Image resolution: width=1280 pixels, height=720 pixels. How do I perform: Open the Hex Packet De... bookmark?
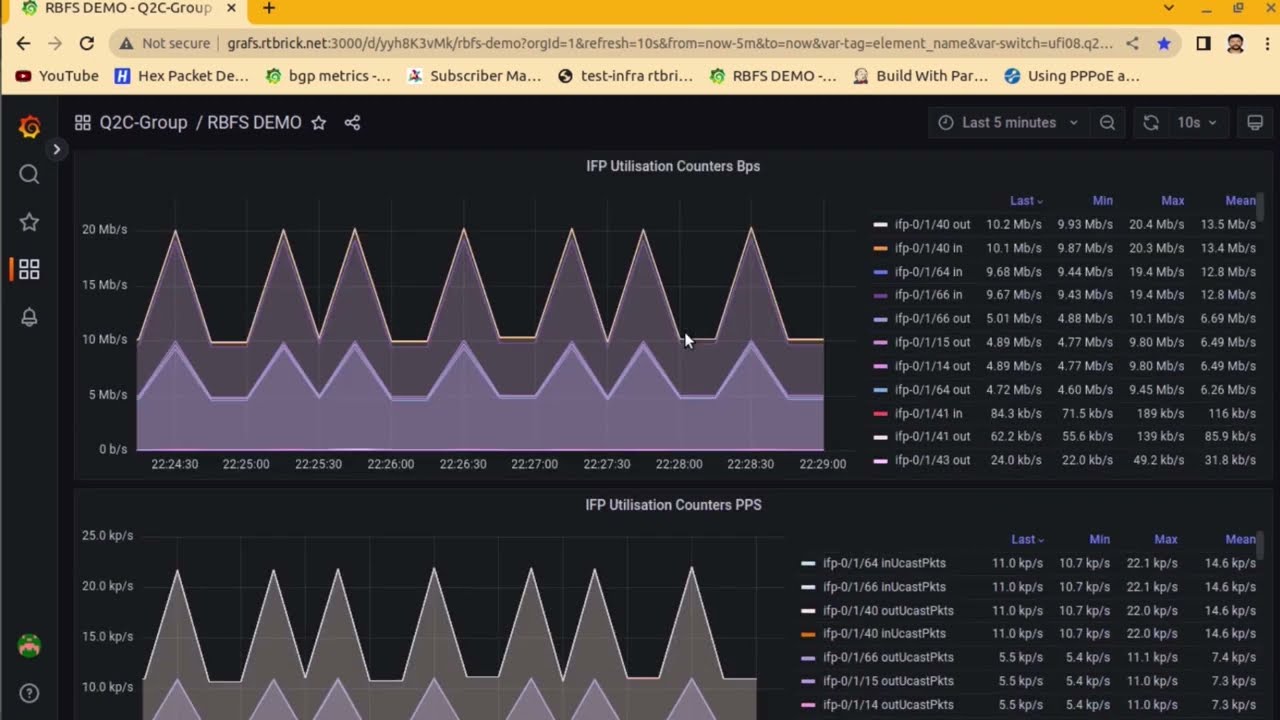click(x=182, y=76)
